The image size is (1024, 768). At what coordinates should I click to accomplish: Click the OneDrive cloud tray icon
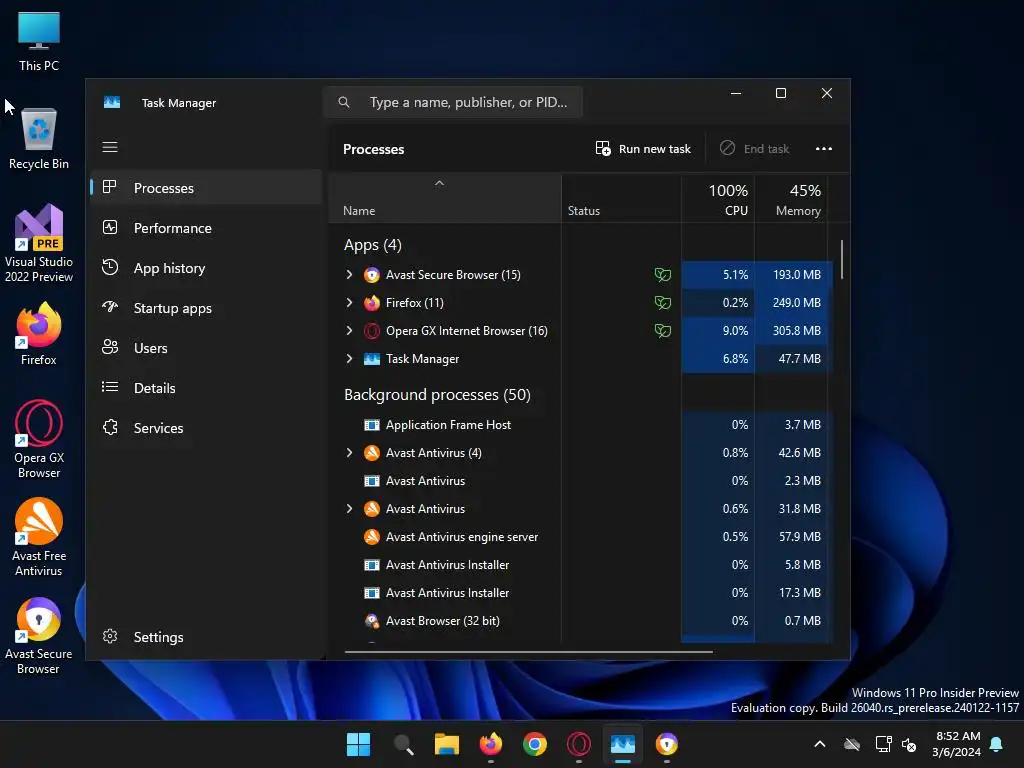tap(852, 744)
